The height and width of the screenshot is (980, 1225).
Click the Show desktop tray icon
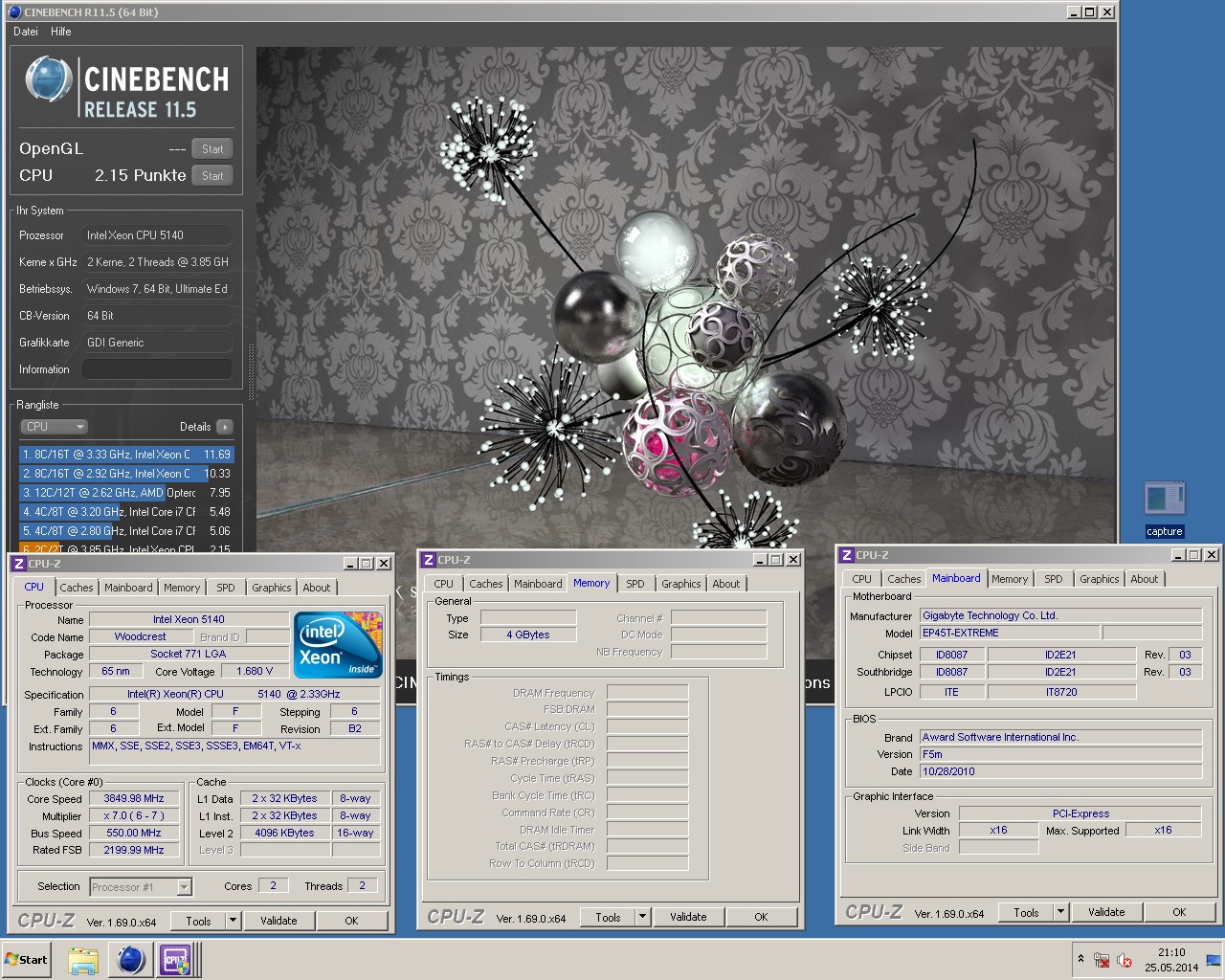[1214, 960]
